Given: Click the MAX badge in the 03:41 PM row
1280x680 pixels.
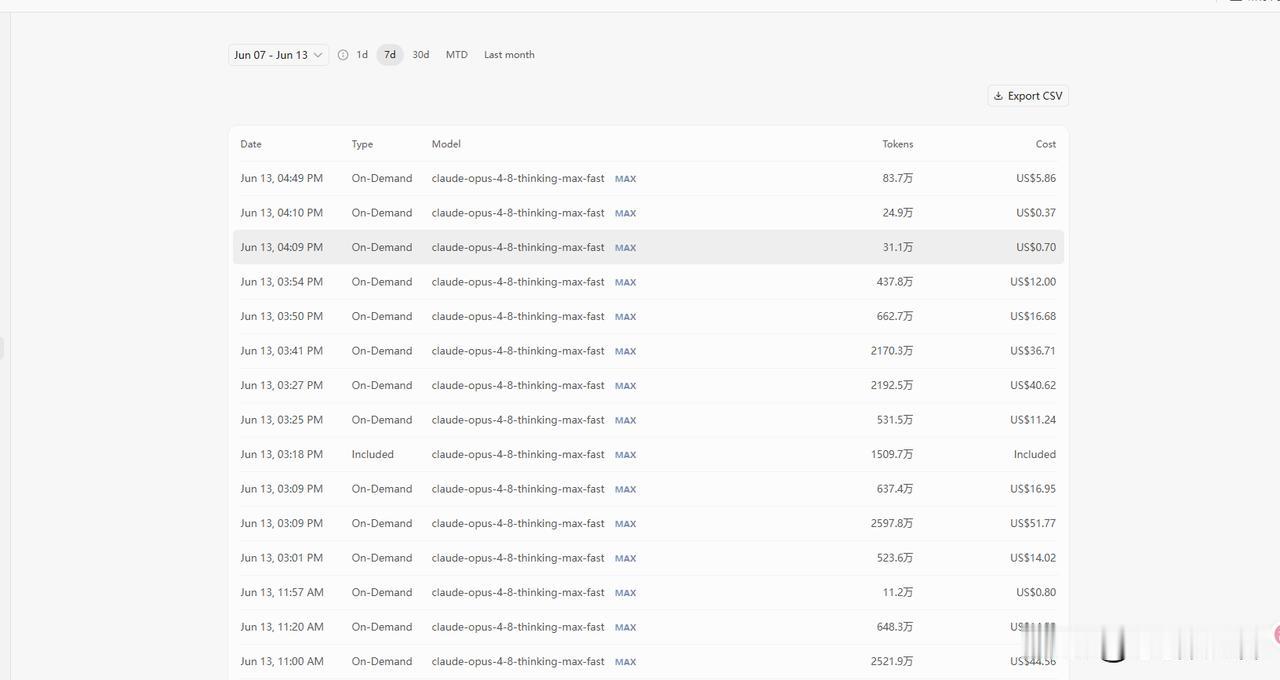Looking at the screenshot, I should pos(625,351).
